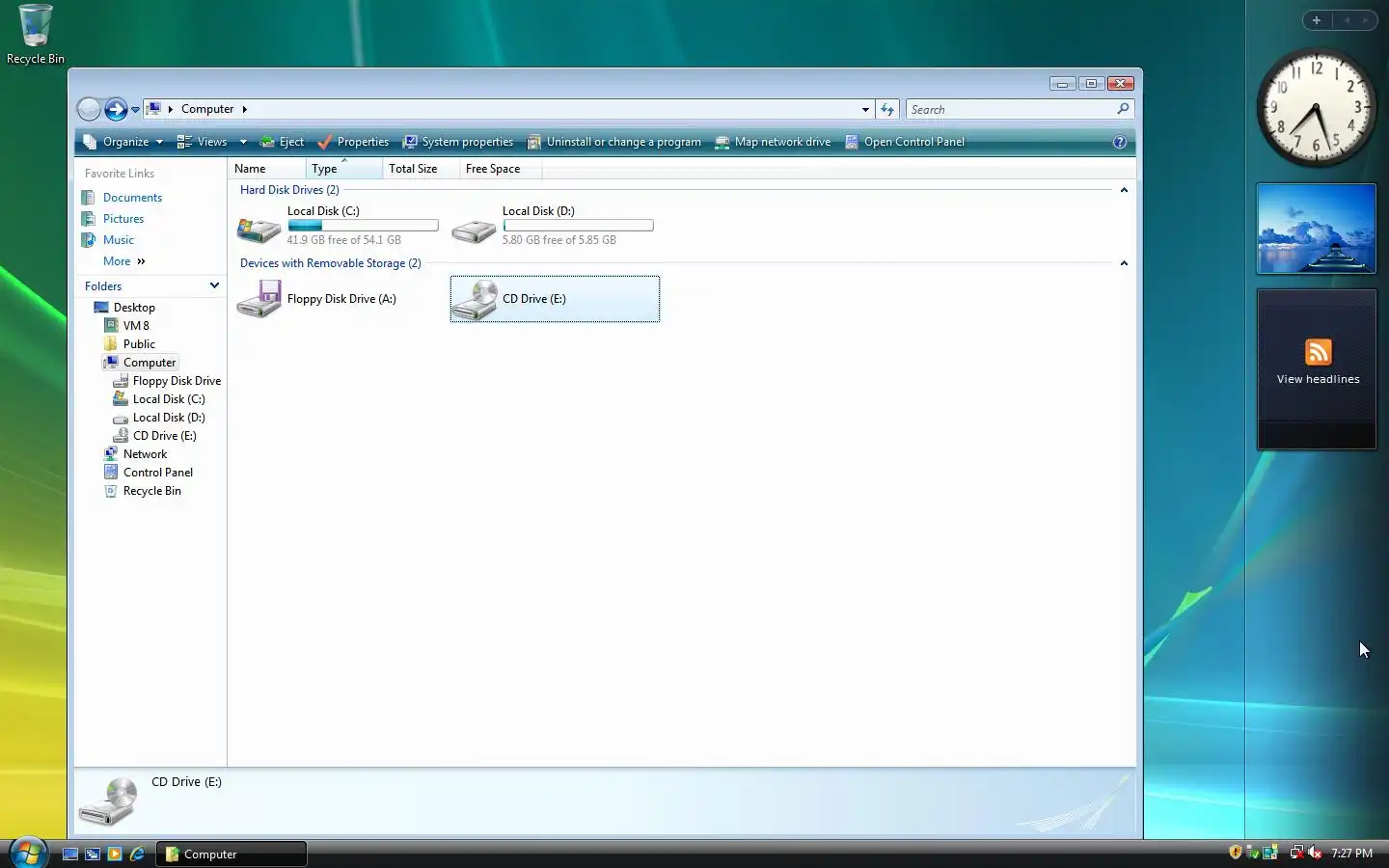Click the magnifier search icon
The width and height of the screenshot is (1389, 868).
coord(1123,109)
